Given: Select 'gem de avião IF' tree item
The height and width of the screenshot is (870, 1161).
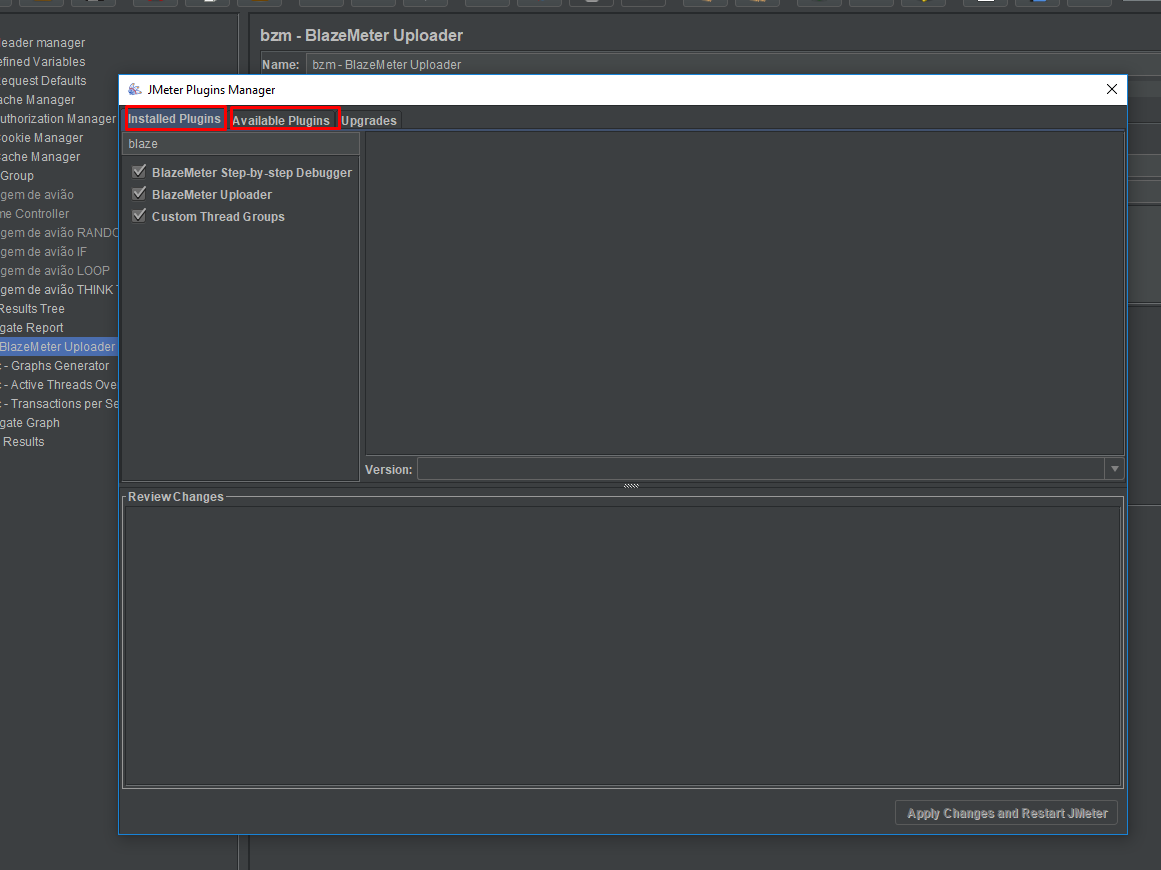Looking at the screenshot, I should tap(43, 252).
